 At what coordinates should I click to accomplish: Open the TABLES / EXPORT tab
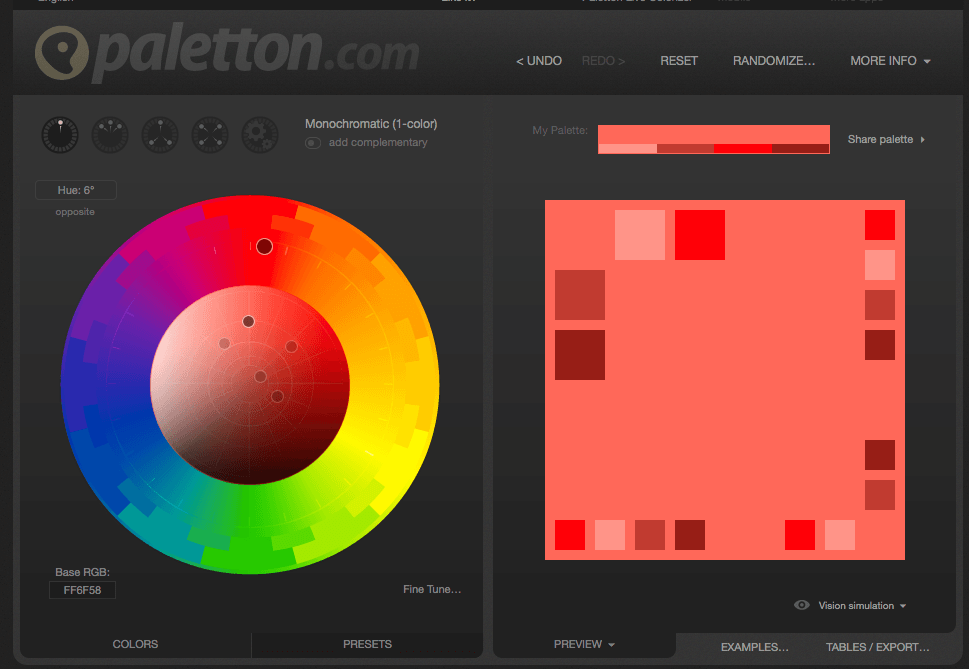tap(877, 647)
